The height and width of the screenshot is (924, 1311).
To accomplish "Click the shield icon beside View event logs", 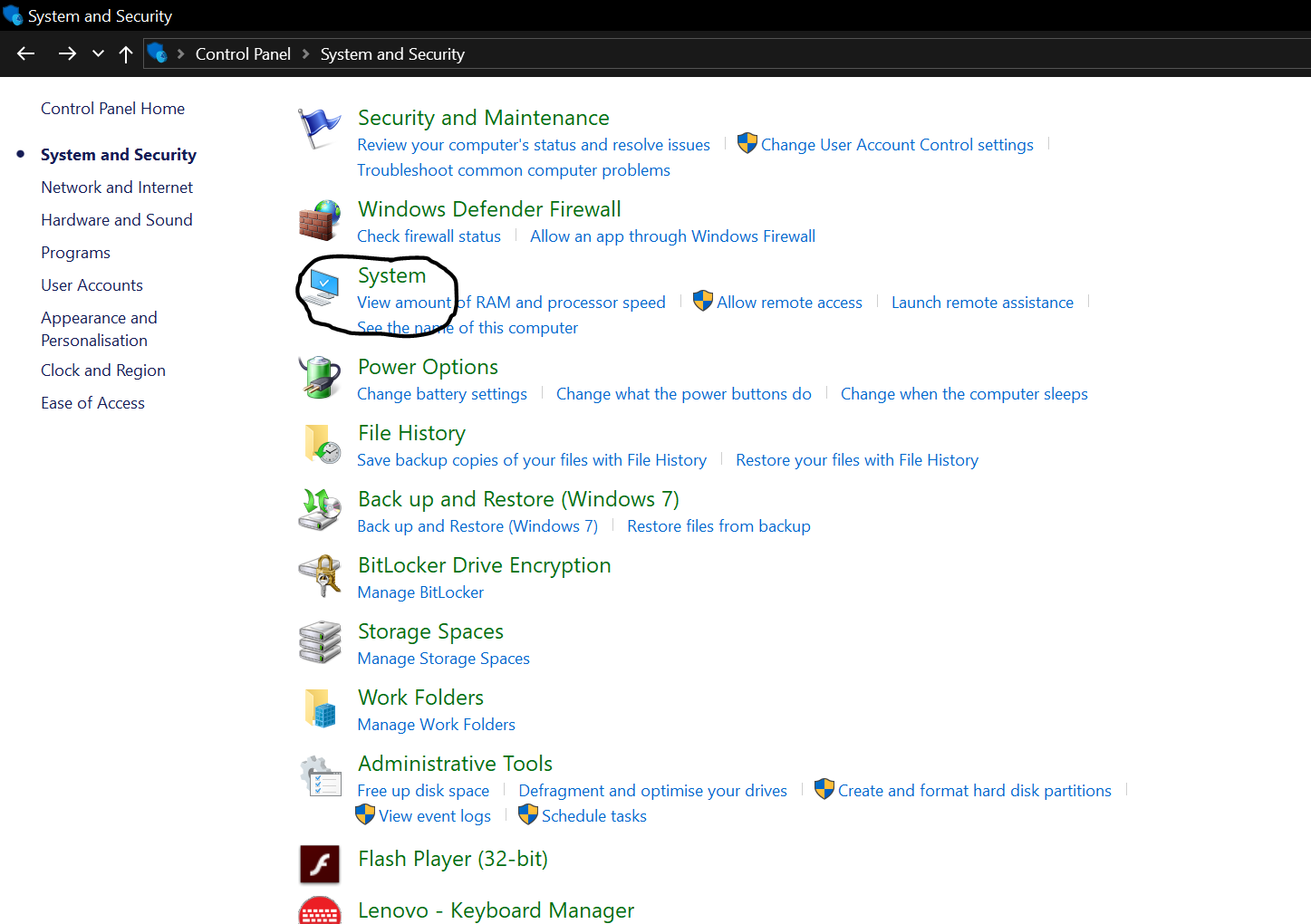I will [x=365, y=814].
